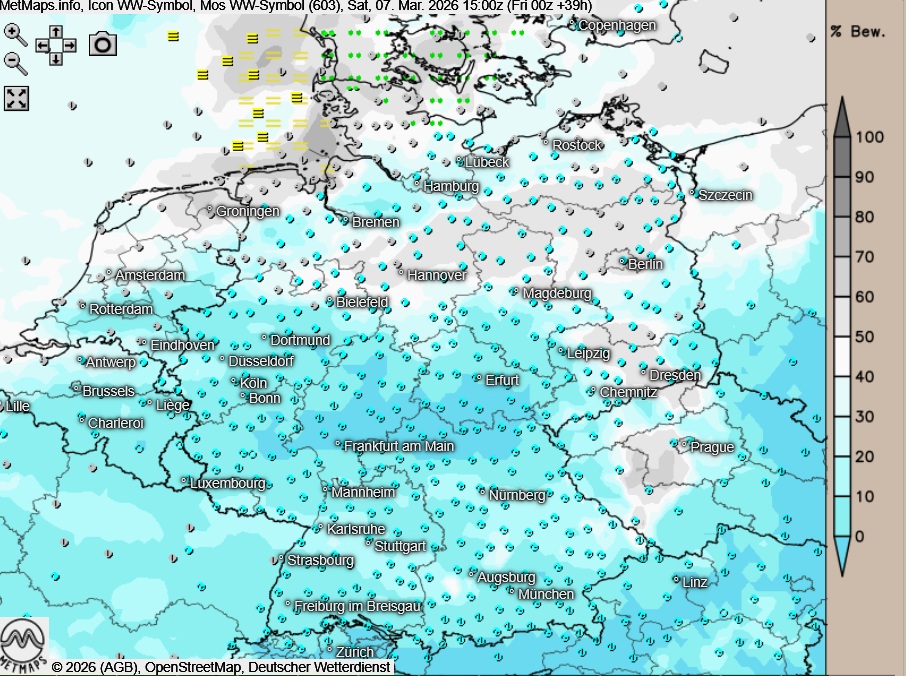Click the Frankfurt am Main label
Image resolution: width=906 pixels, height=676 pixels.
(398, 446)
